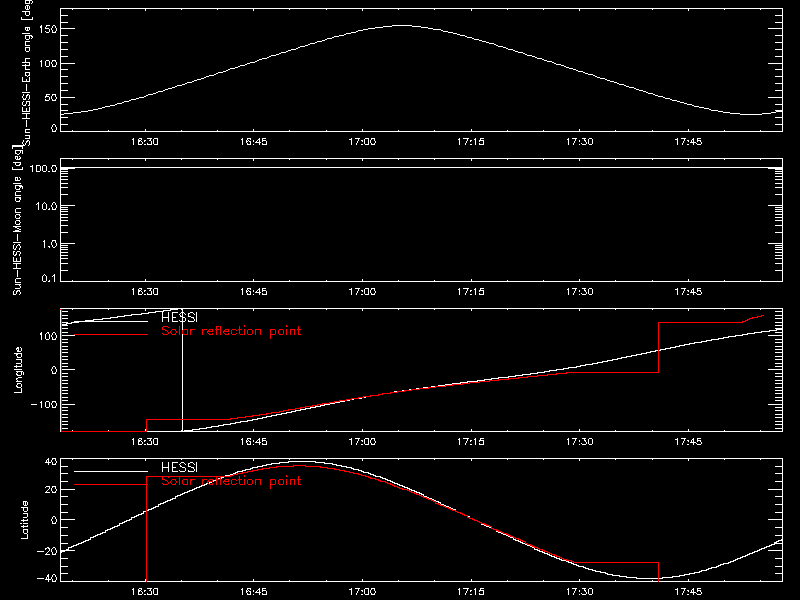Click the -40 tick on Latitude axis

click(x=47, y=579)
